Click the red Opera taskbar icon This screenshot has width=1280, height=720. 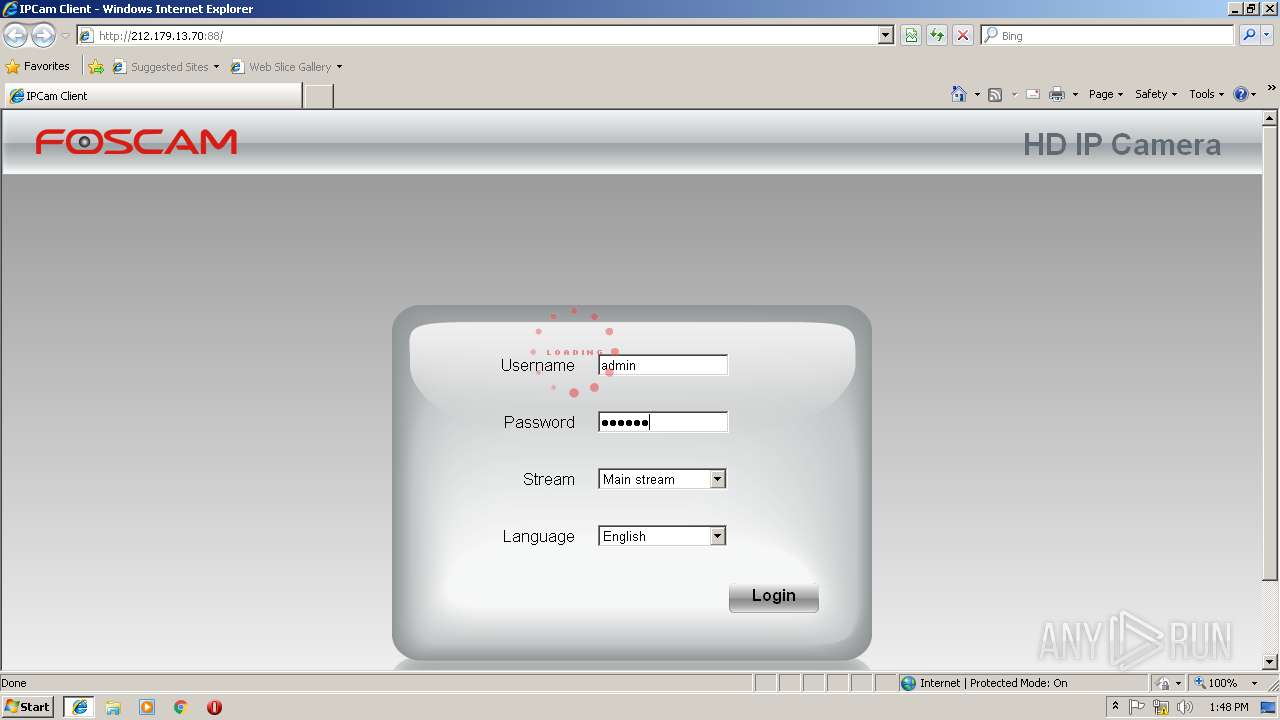[214, 707]
